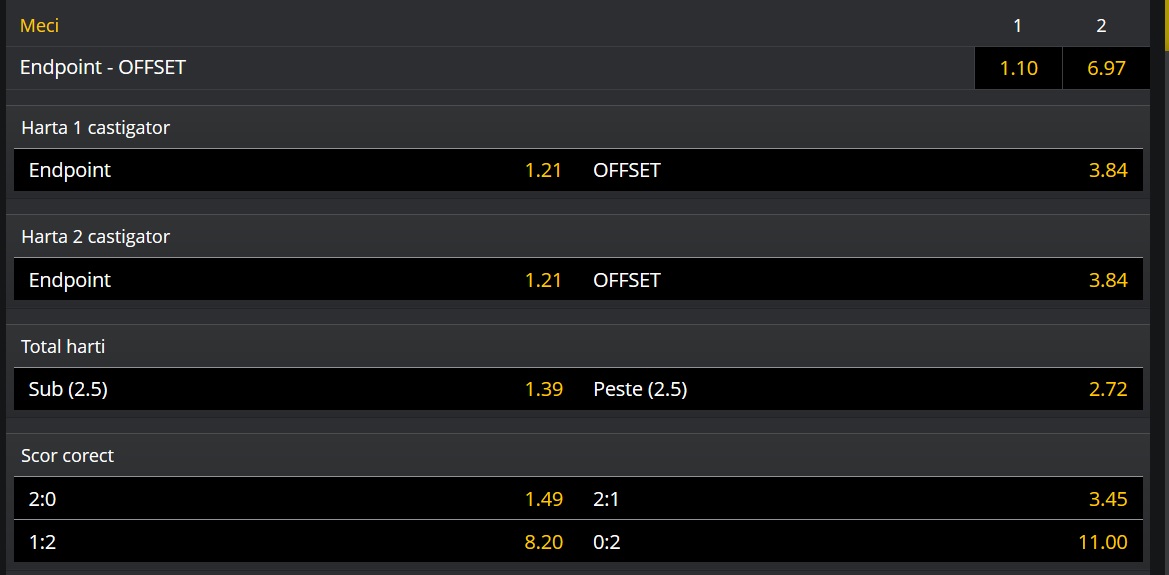Bet on correct score 2:0

tap(295, 498)
